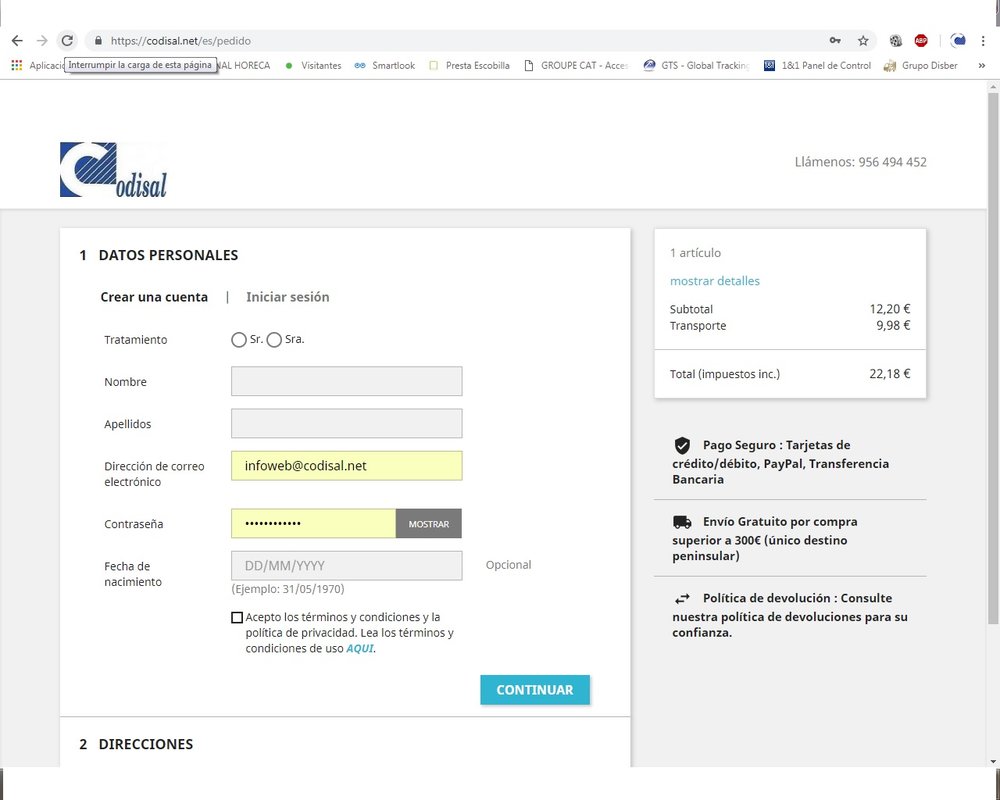Click the scrollbar down arrow

993,761
